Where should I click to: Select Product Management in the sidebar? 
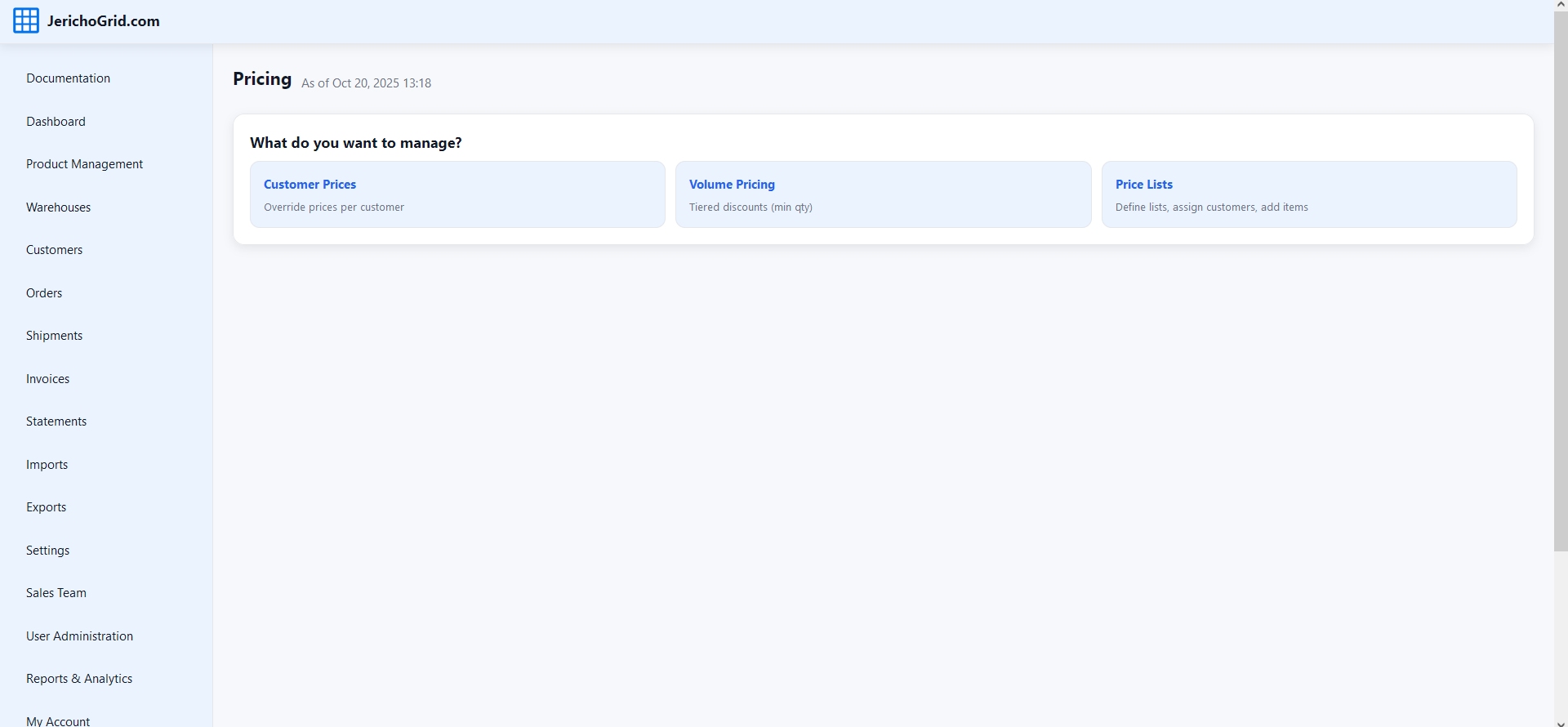coord(84,164)
